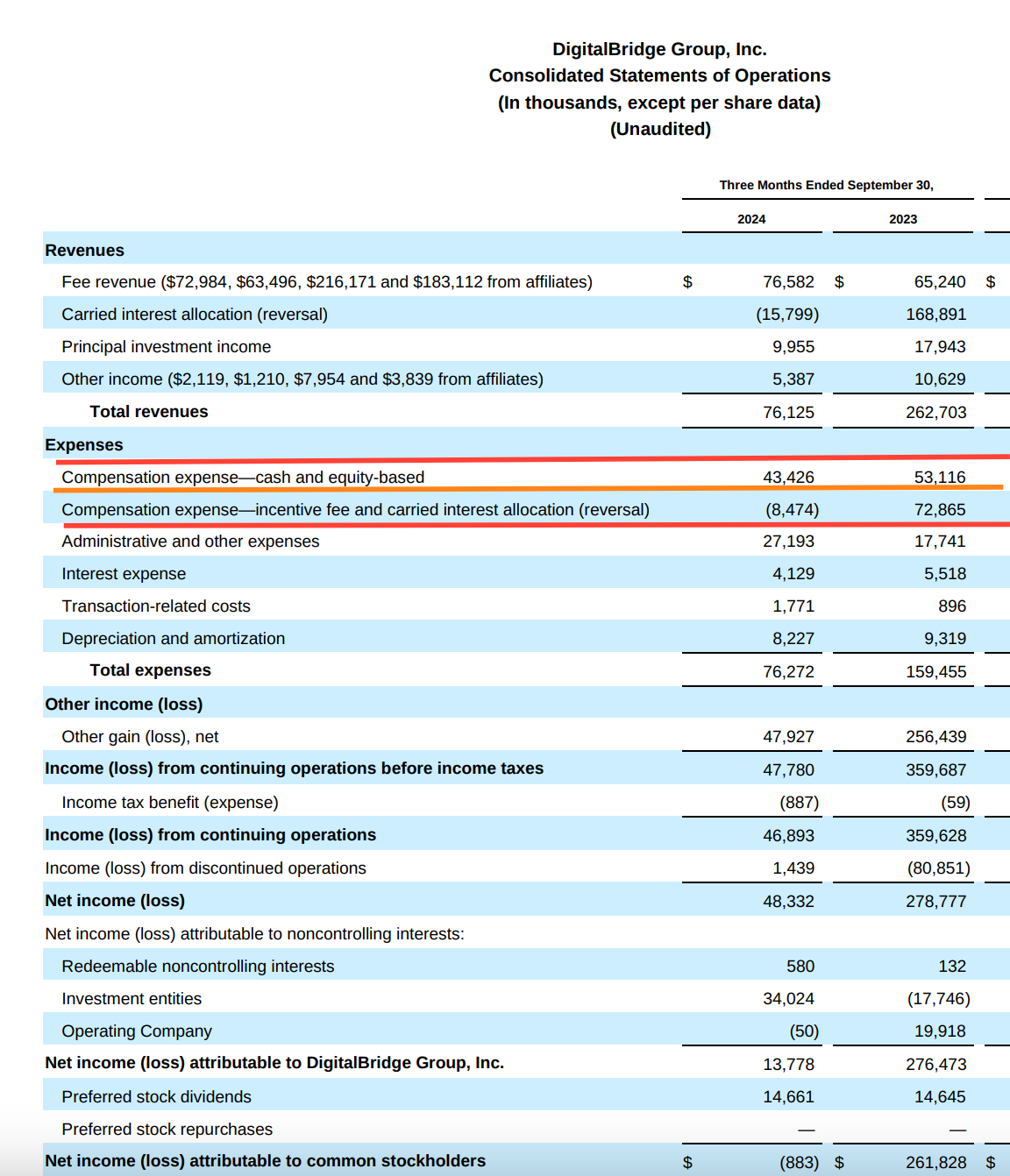Select the 43,426 value
1010x1176 pixels.
click(x=788, y=478)
